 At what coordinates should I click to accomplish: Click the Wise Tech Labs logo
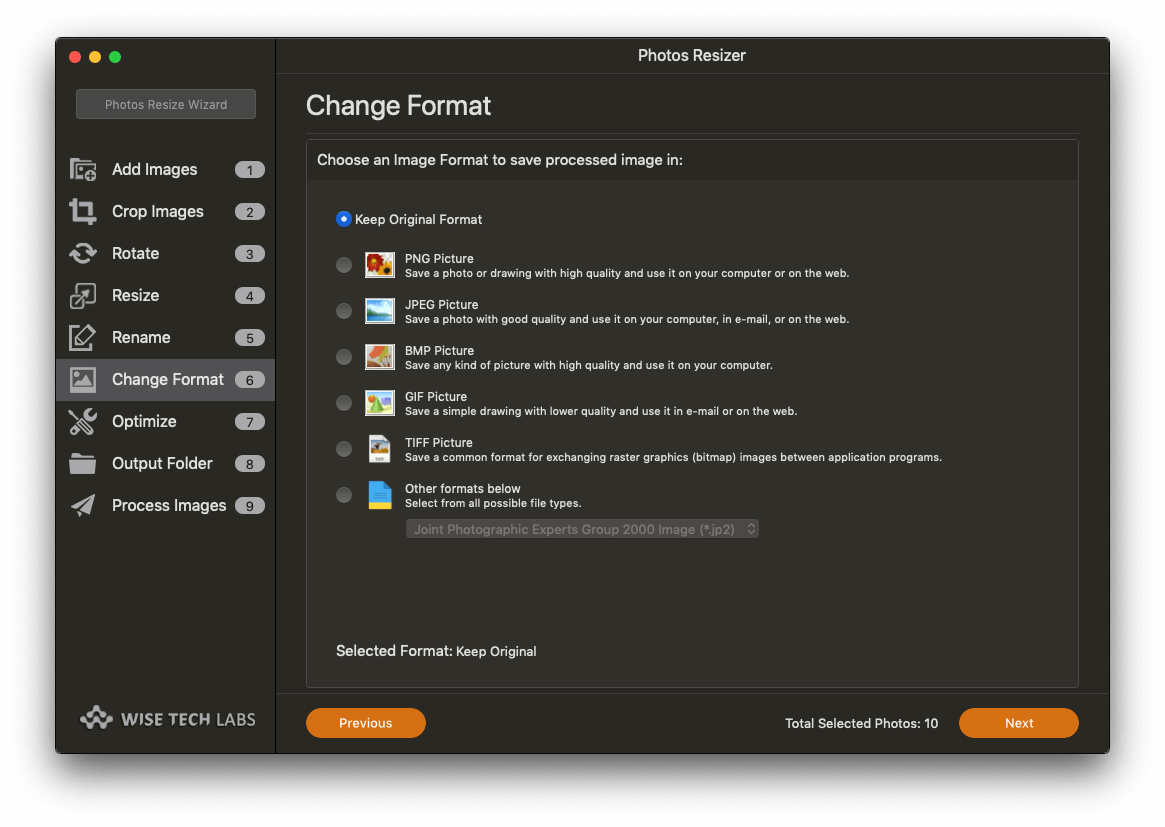168,719
